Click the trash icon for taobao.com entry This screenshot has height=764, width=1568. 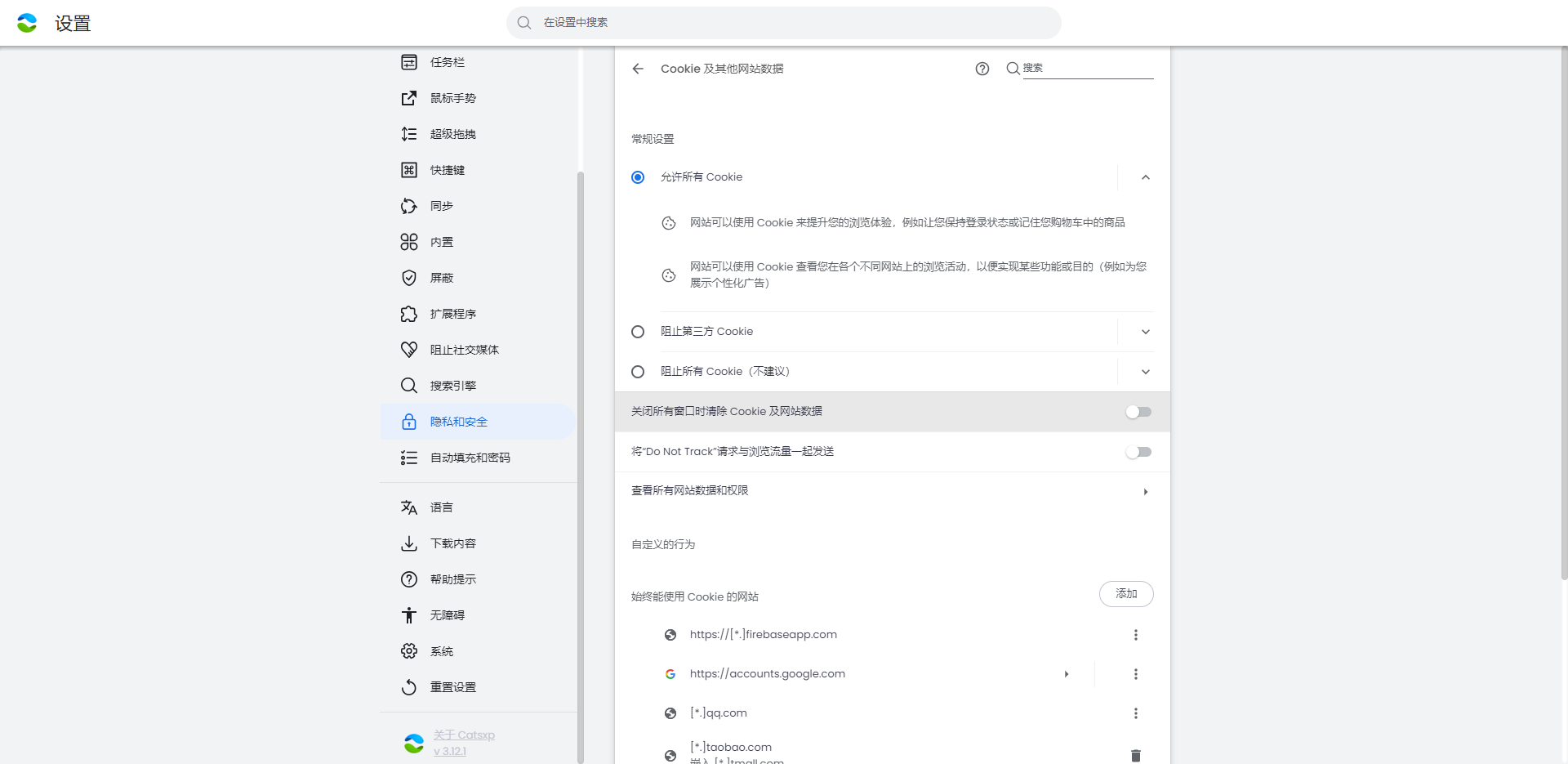(x=1135, y=755)
